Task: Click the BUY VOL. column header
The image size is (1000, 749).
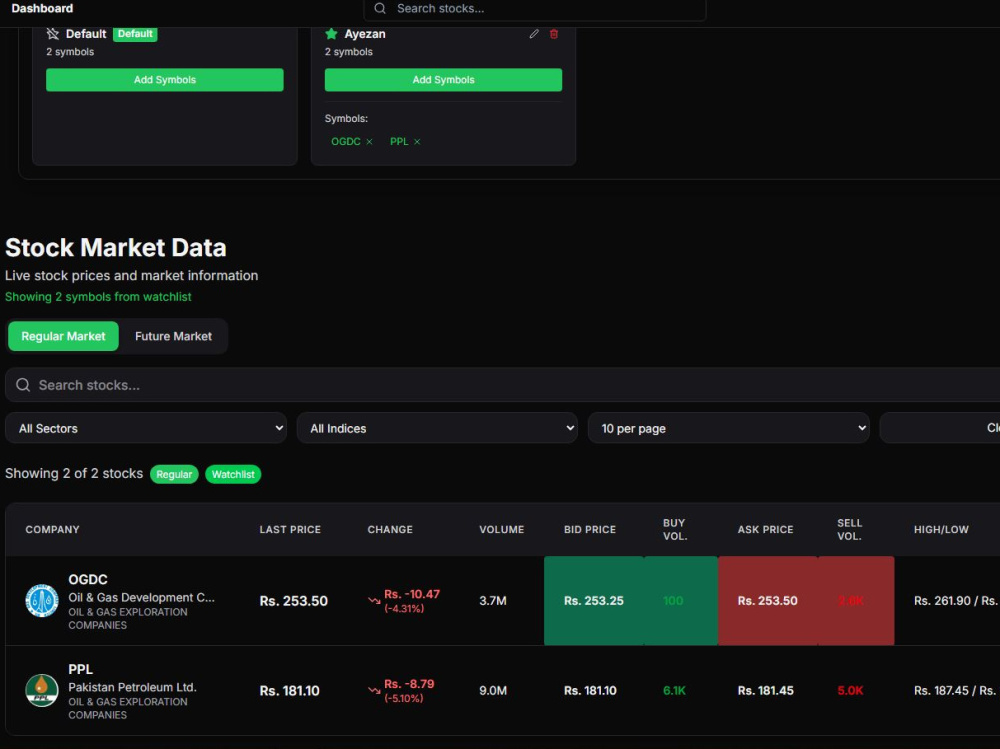Action: point(675,530)
